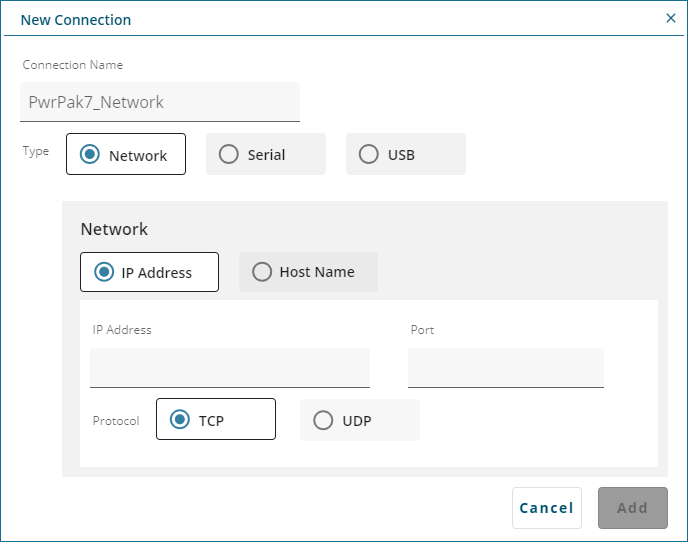
Task: Select the IP Address radio option
Action: point(149,272)
